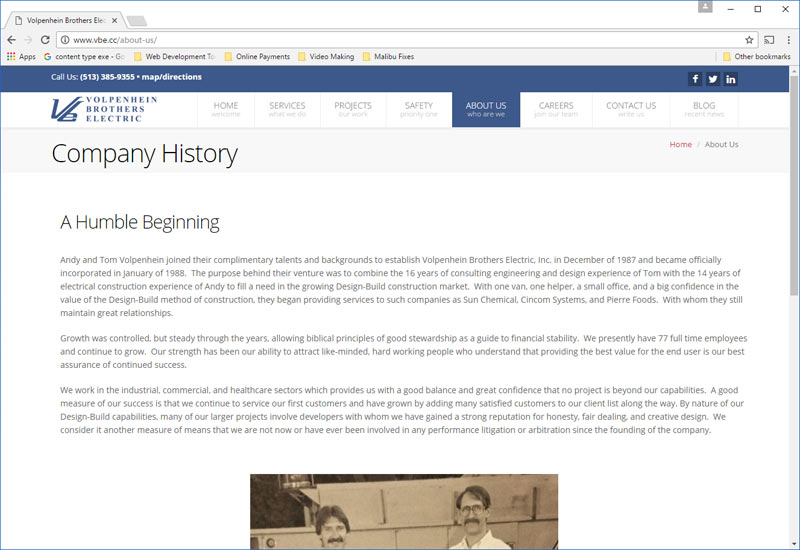Open the CONTACT US nav item
This screenshot has height=550, width=800.
(631, 109)
